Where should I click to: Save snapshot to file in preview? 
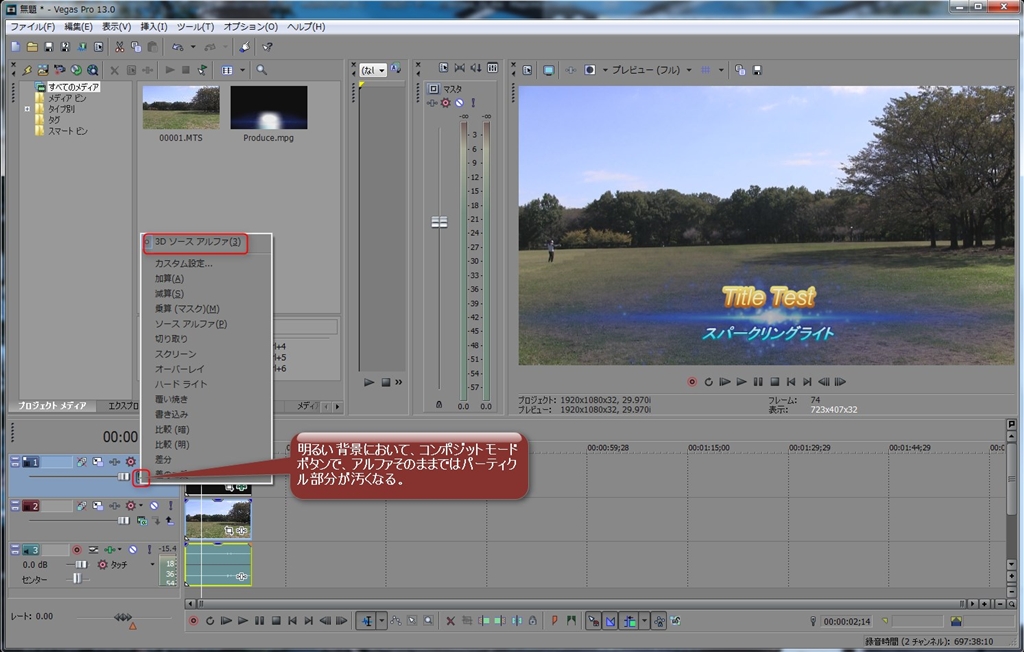(x=758, y=70)
